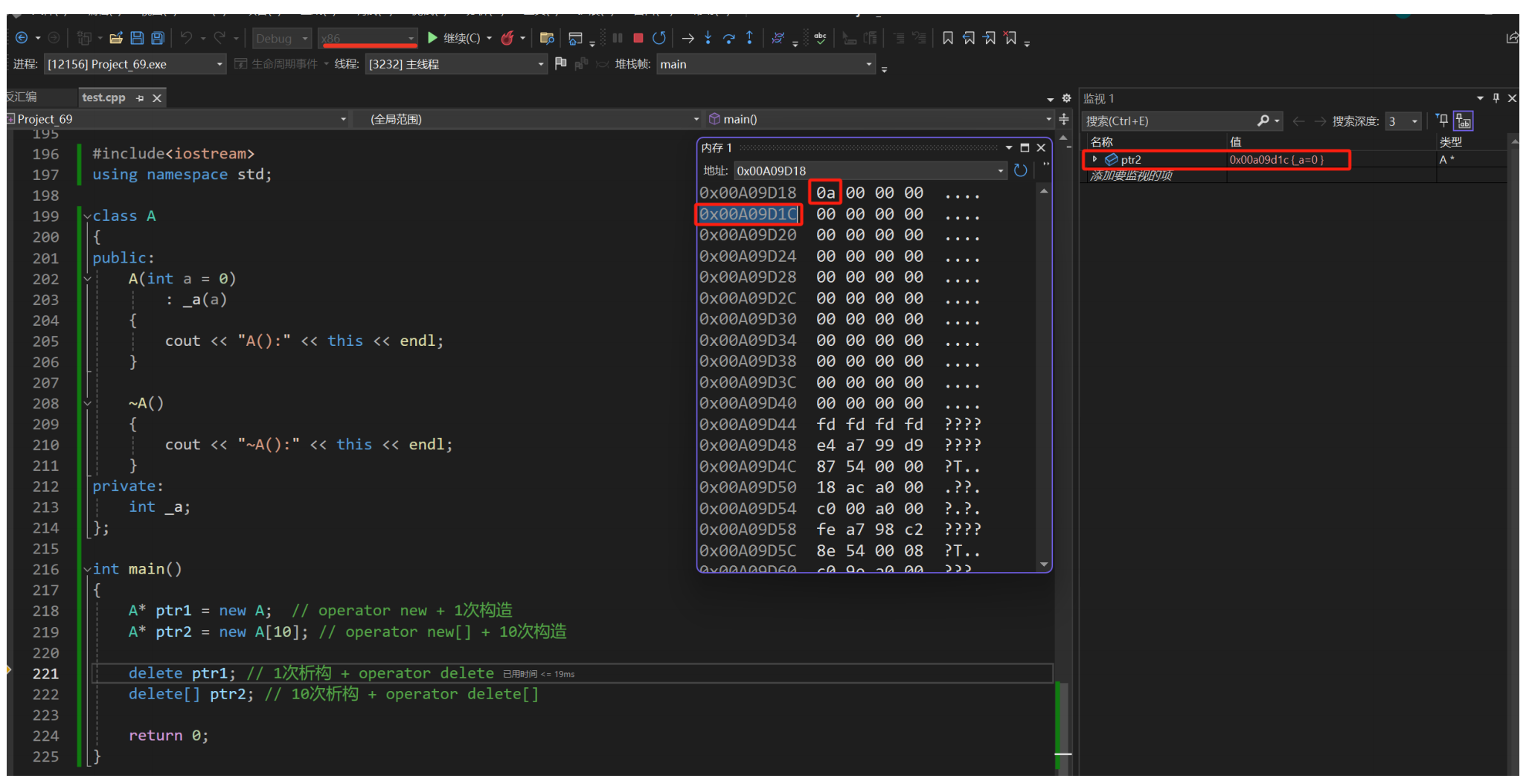Click the Hot Reload flame icon

click(x=507, y=38)
